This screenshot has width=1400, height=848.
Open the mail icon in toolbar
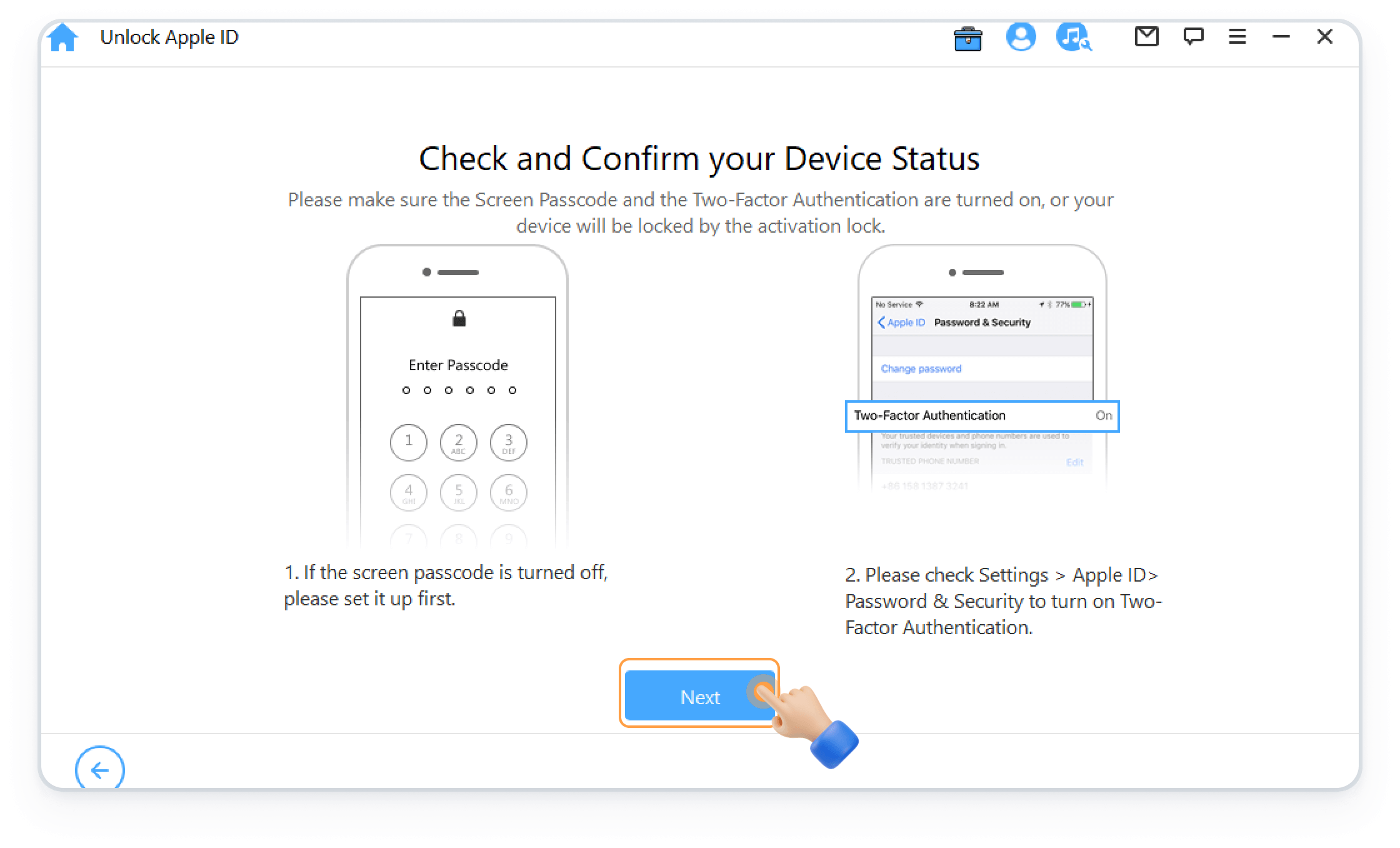[x=1145, y=38]
